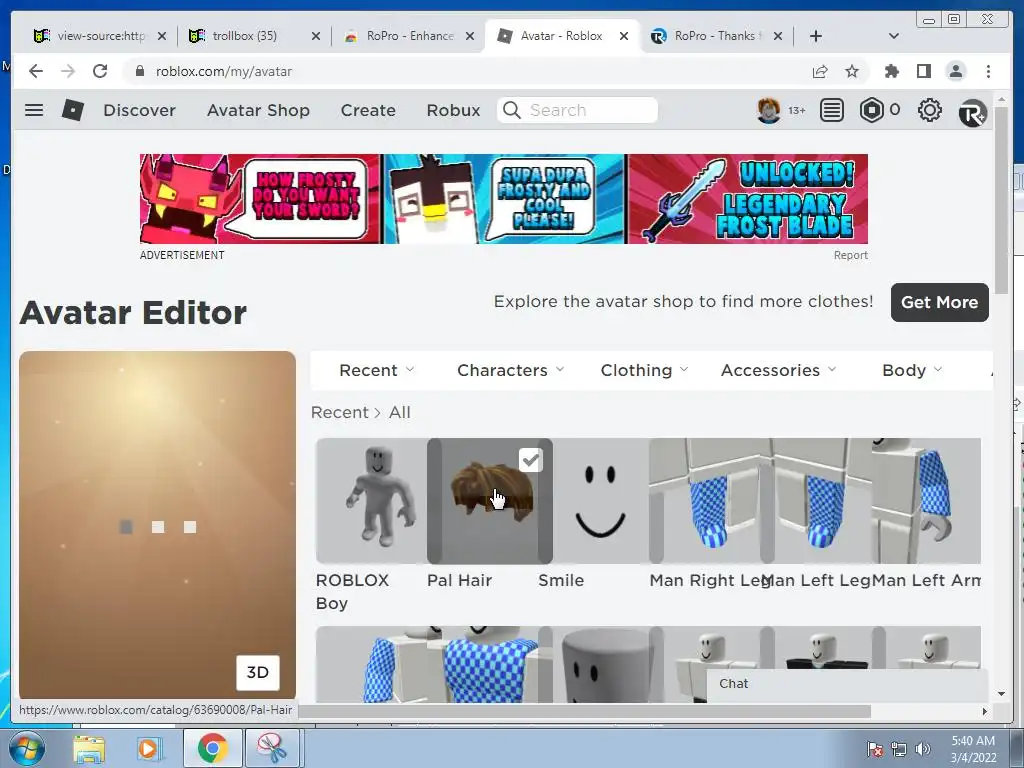Open Chrome profile account icon

955,71
